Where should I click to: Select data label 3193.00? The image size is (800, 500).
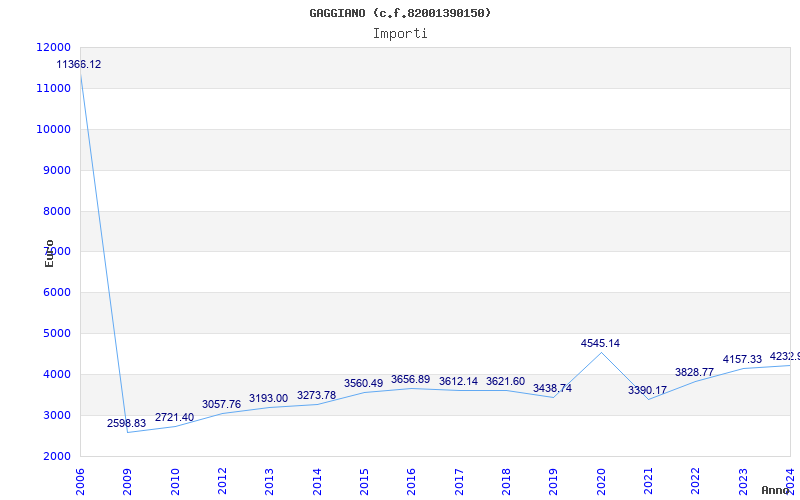click(x=268, y=398)
